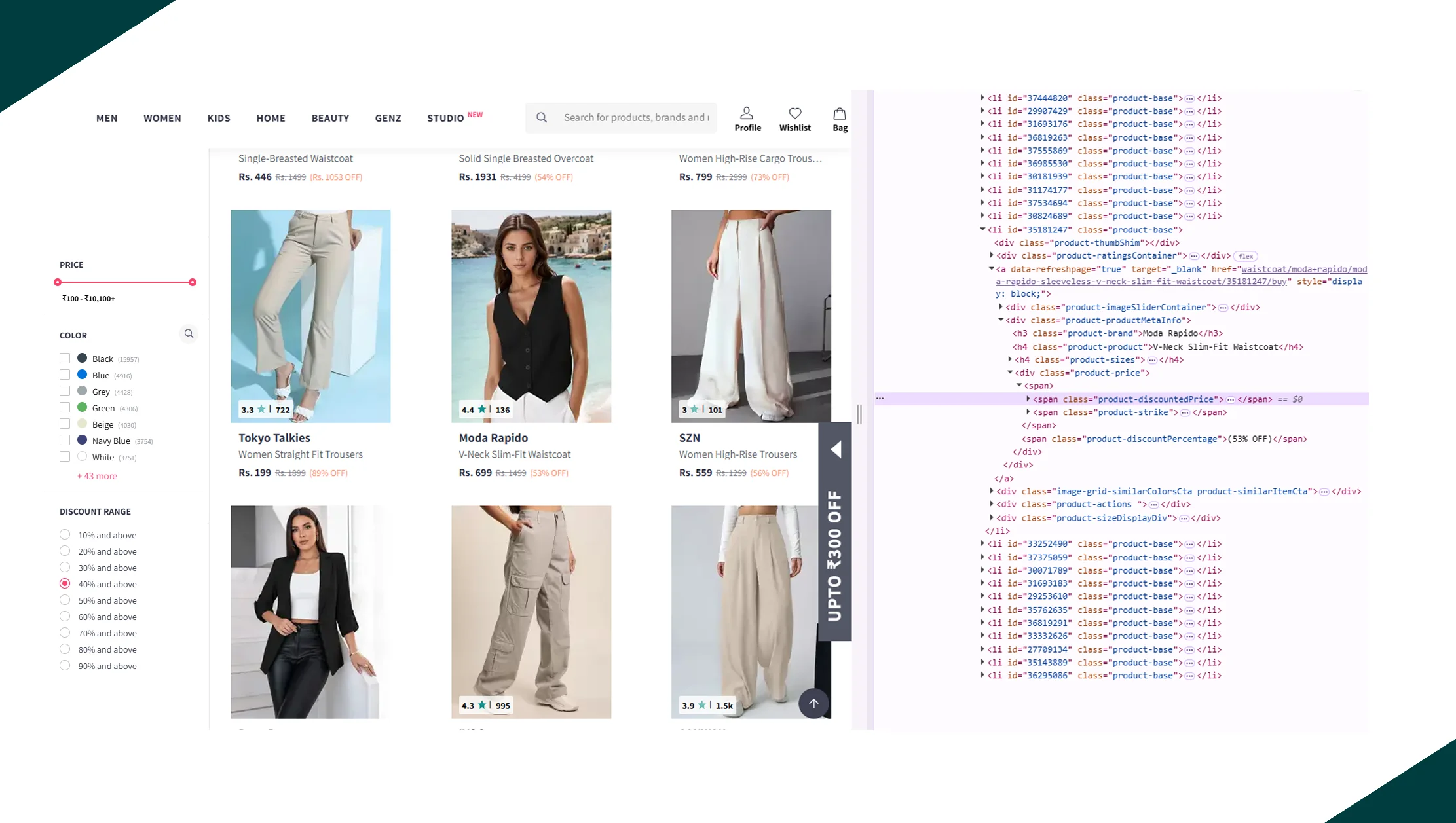Check the Black color checkbox

[65, 358]
